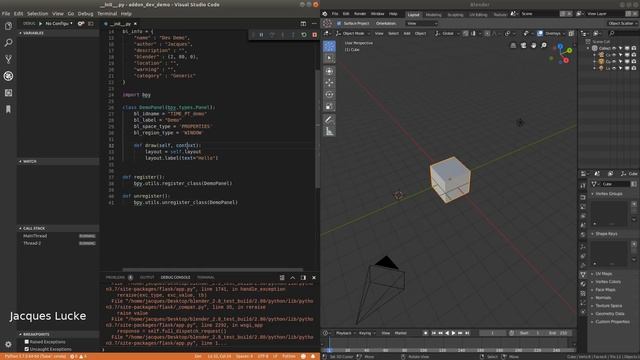Open the debug configuration dropdown
Image resolution: width=640 pixels, height=360 pixels.
point(59,24)
